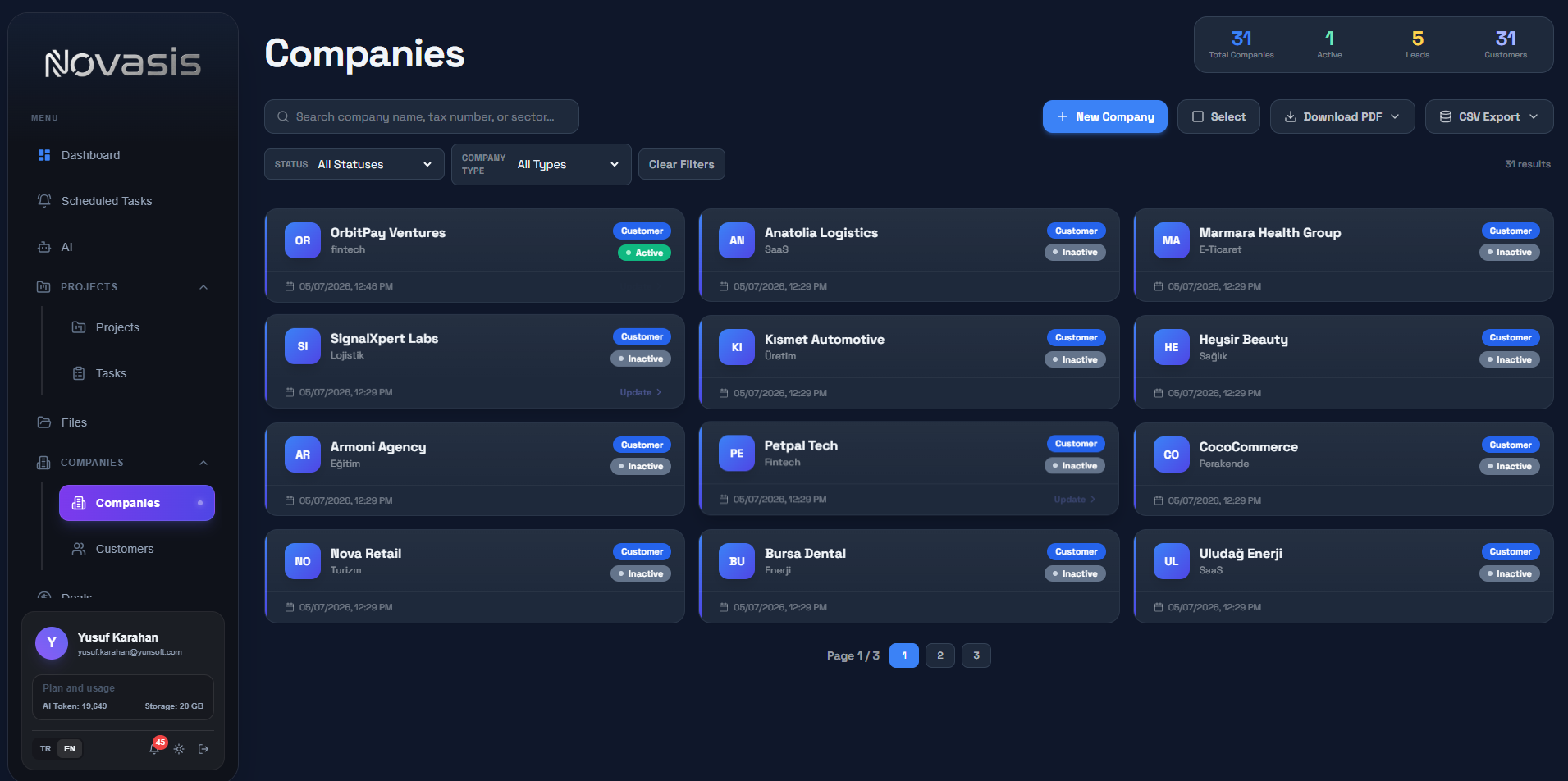Click the Tasks clipboard icon
1568x781 pixels.
point(79,373)
